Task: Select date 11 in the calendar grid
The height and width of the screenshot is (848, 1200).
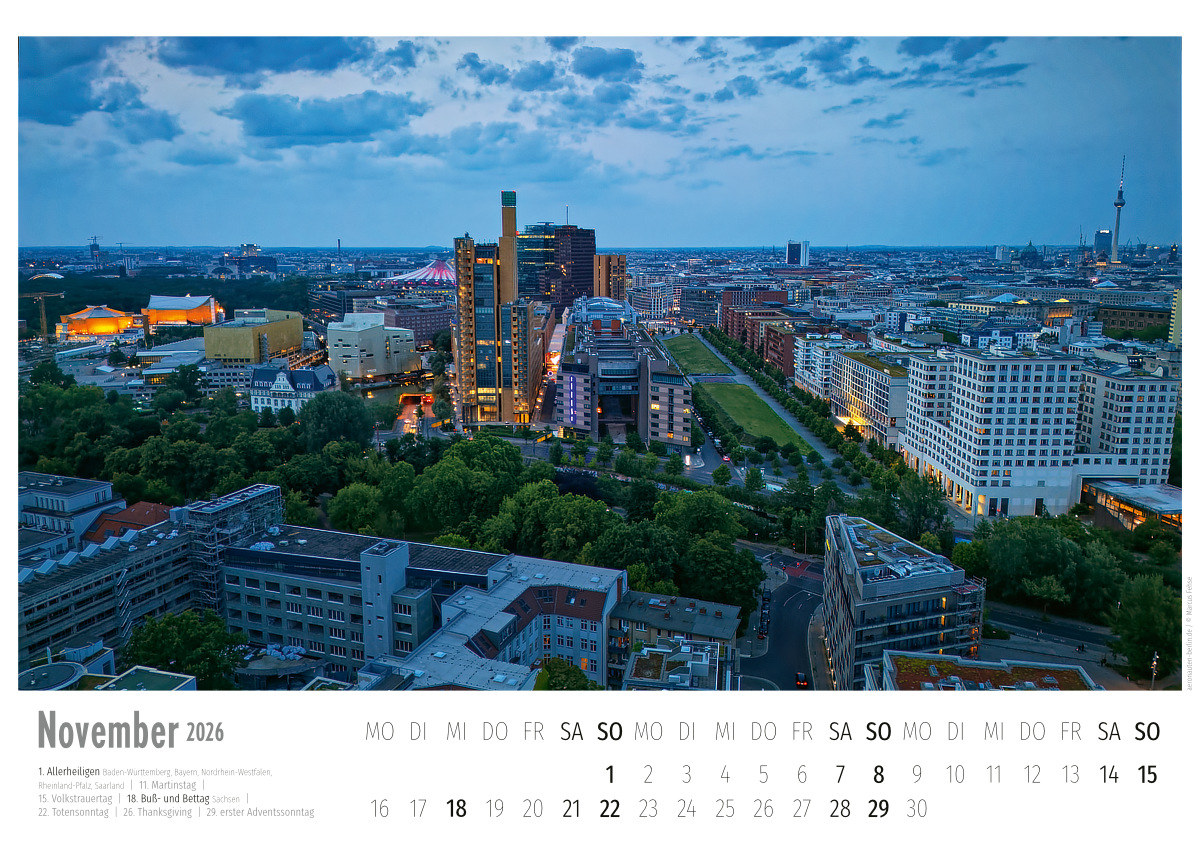Action: tap(994, 774)
